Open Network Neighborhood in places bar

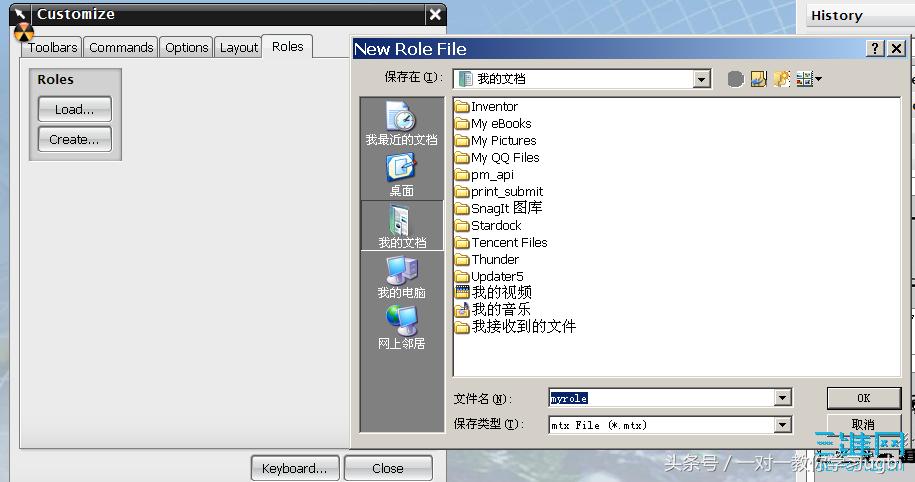[x=401, y=327]
